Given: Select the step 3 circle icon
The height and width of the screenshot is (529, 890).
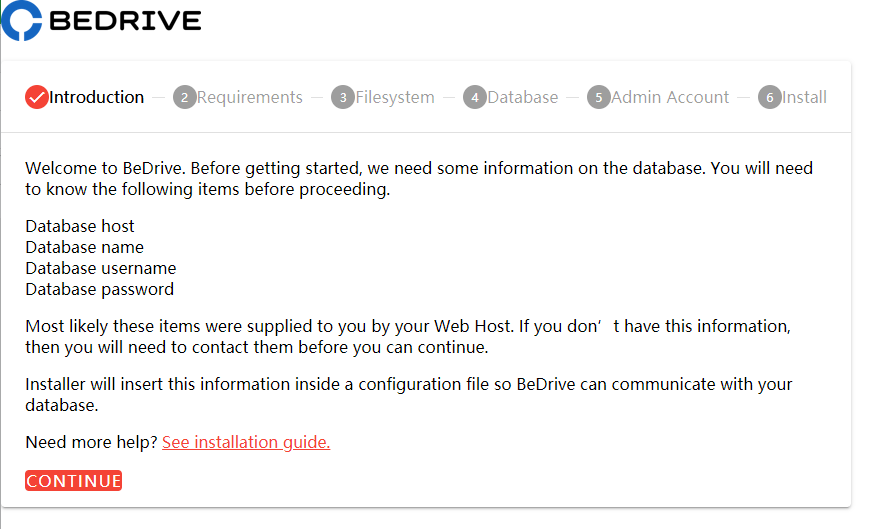Looking at the screenshot, I should click(x=343, y=98).
